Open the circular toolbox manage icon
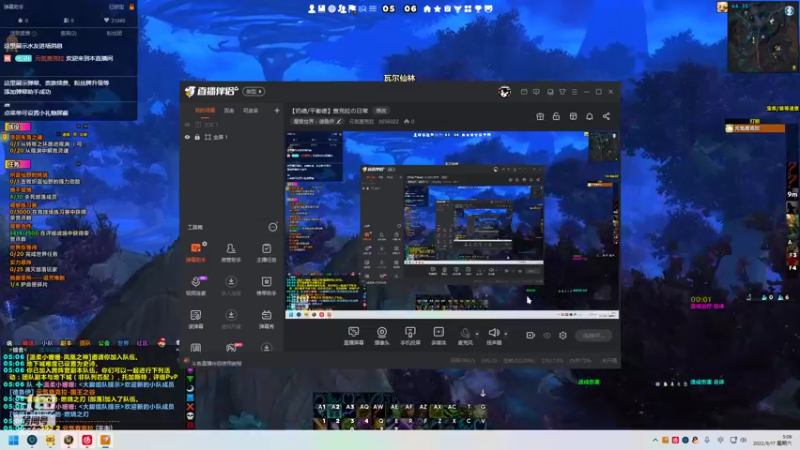Viewport: 800px width, 450px height. (273, 227)
